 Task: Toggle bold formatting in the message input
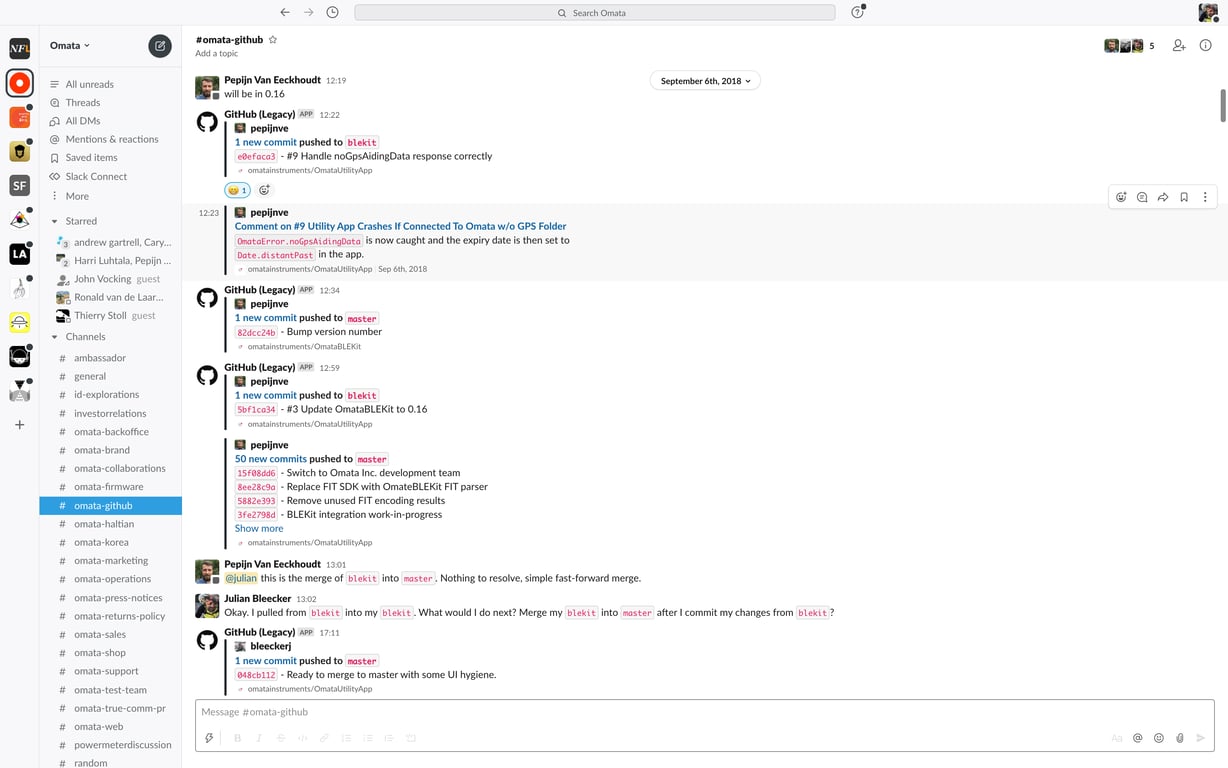tap(237, 737)
